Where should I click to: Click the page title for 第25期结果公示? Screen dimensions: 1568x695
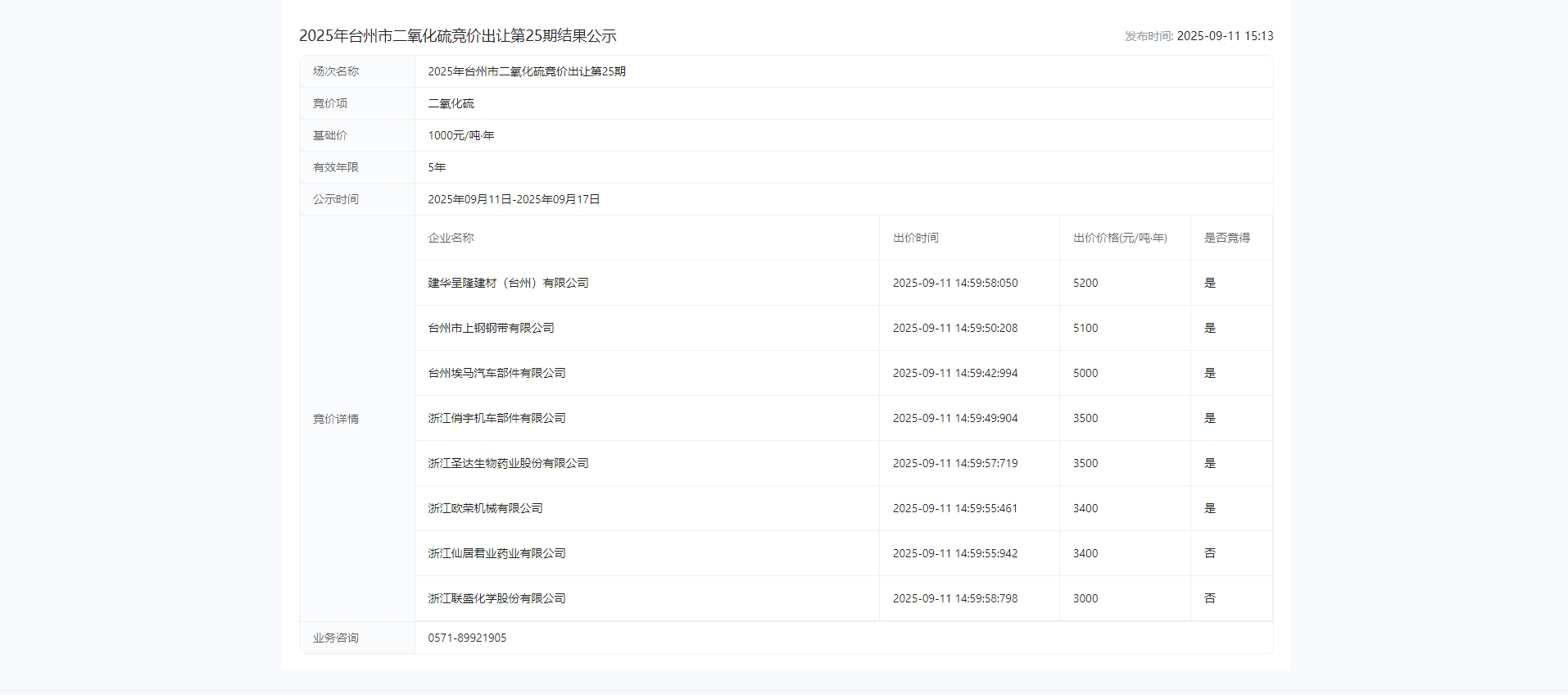pyautogui.click(x=457, y=36)
